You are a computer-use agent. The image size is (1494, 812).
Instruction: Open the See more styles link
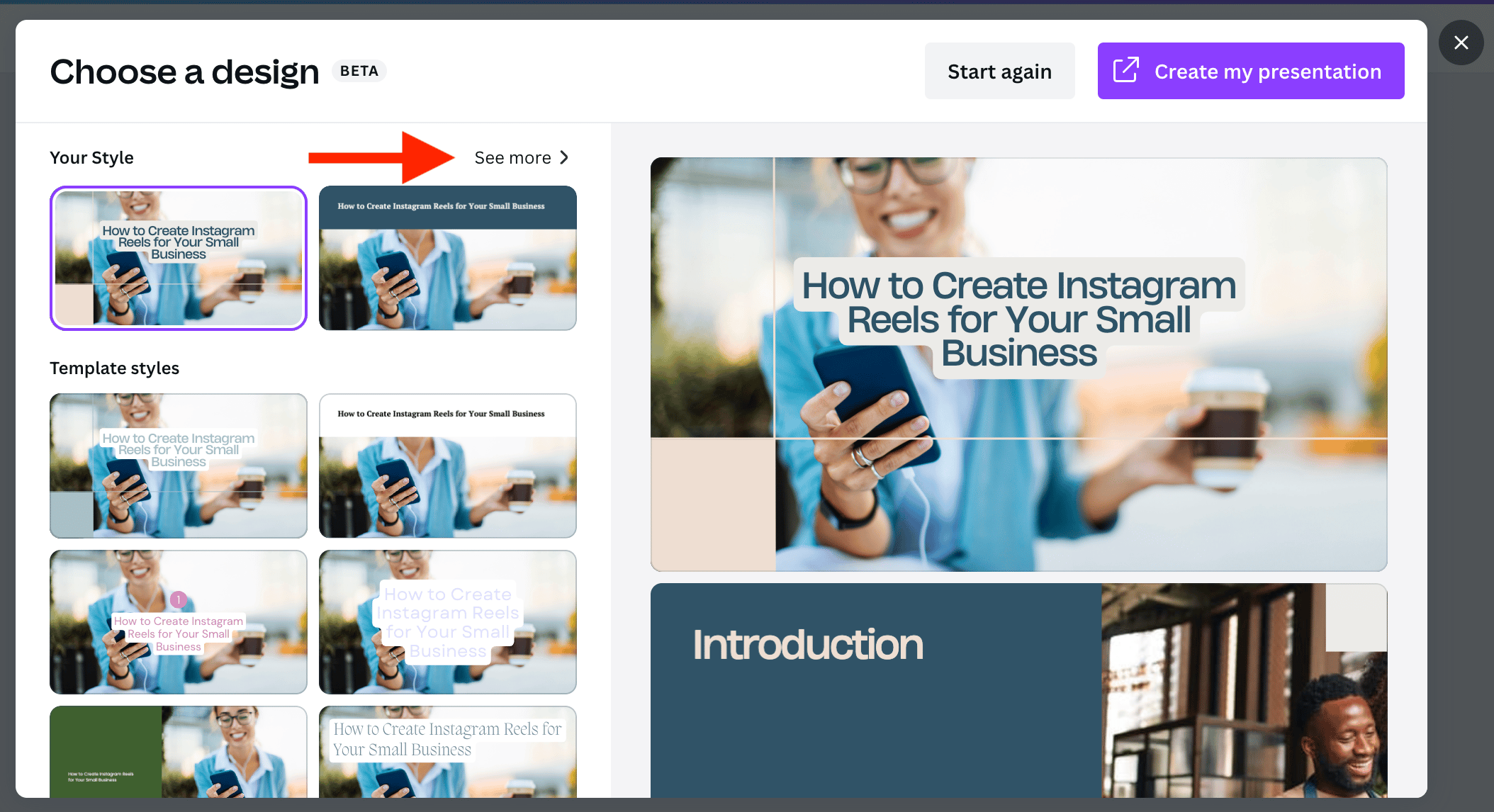click(x=522, y=157)
